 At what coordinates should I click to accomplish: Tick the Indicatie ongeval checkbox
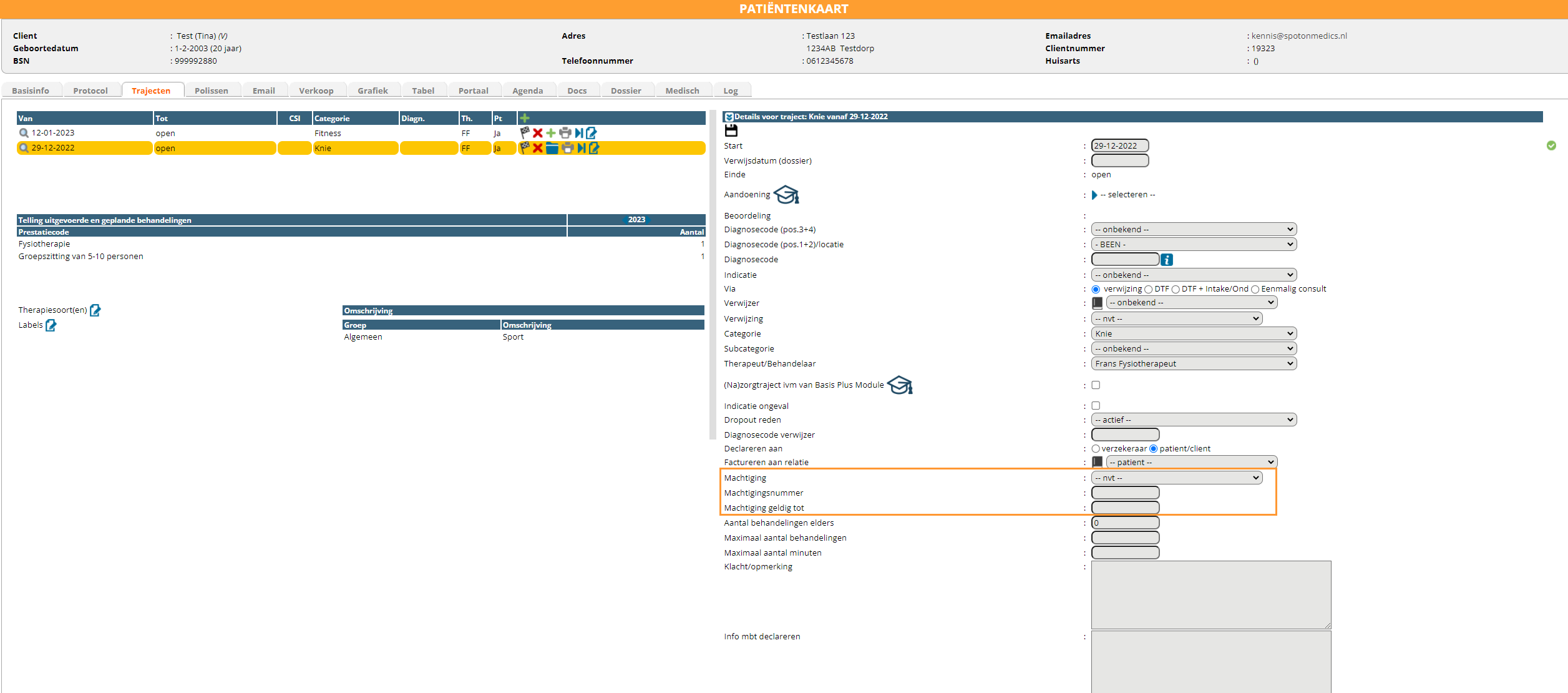(1096, 406)
